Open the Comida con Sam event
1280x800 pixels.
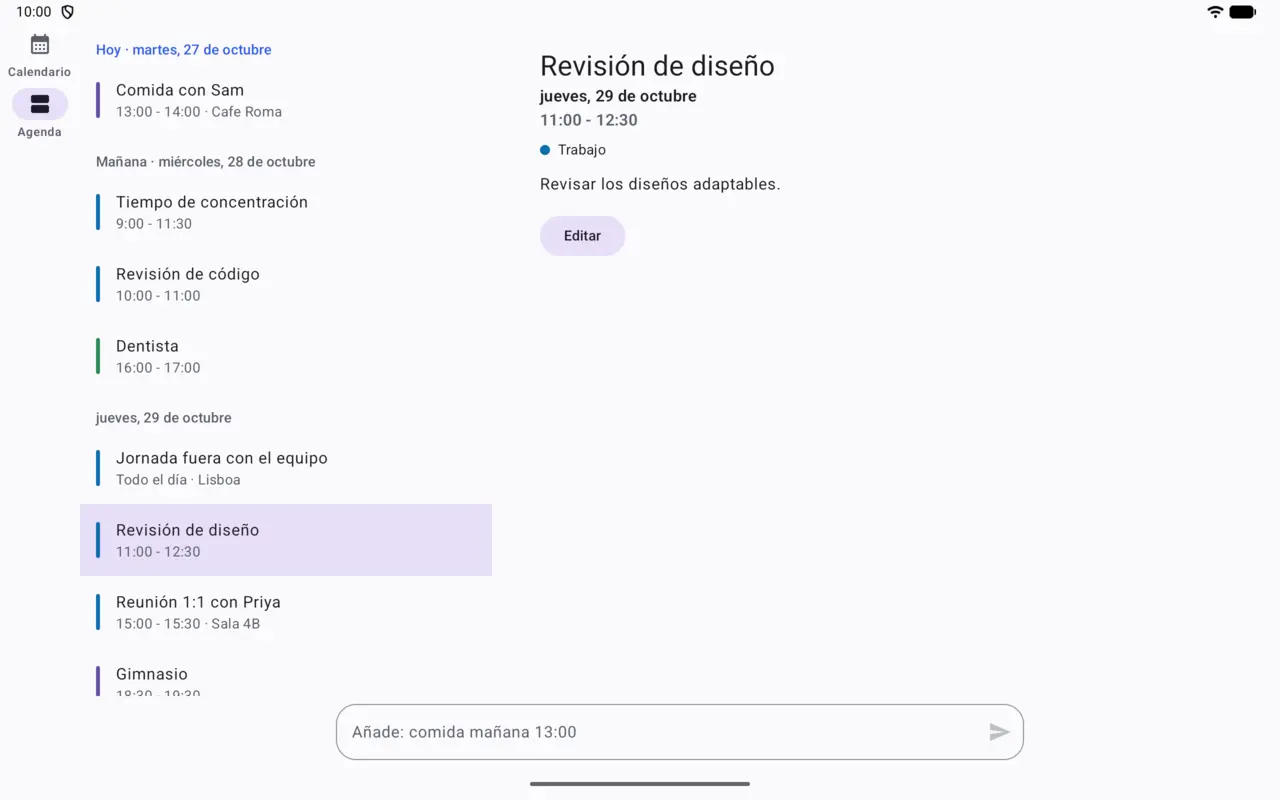[x=286, y=100]
